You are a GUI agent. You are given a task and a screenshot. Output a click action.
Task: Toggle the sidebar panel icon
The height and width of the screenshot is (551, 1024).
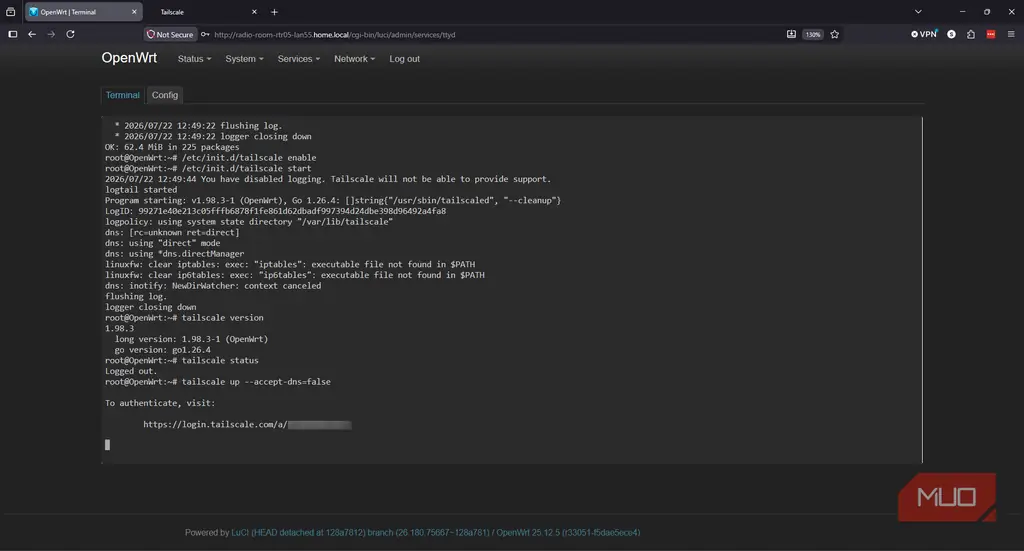click(x=12, y=34)
